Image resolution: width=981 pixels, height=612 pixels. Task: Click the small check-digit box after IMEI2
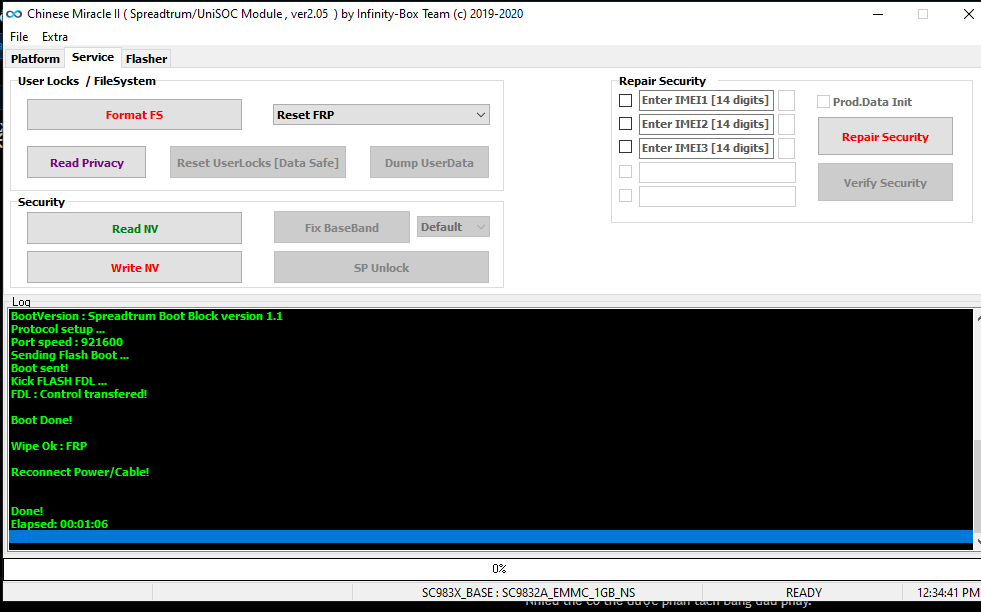(x=786, y=124)
